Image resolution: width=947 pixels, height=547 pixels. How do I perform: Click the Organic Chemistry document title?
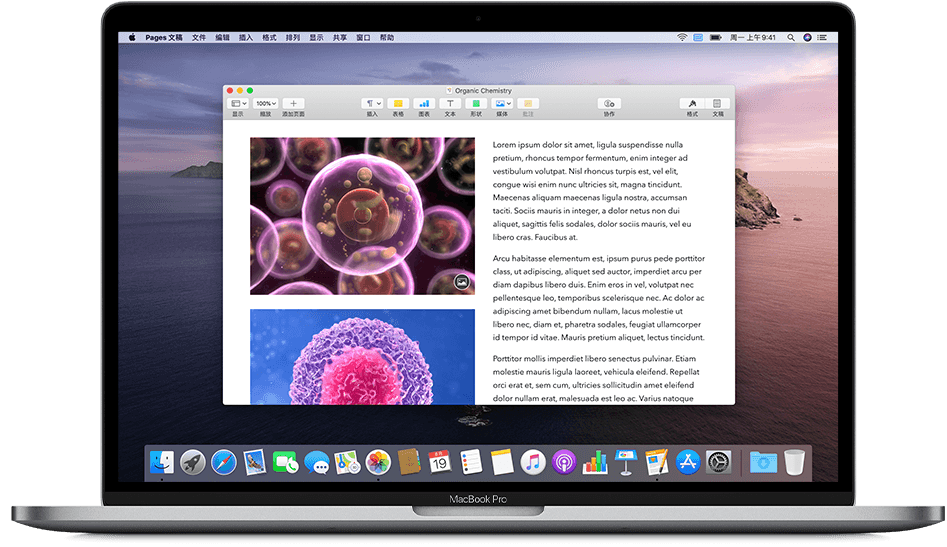click(483, 91)
